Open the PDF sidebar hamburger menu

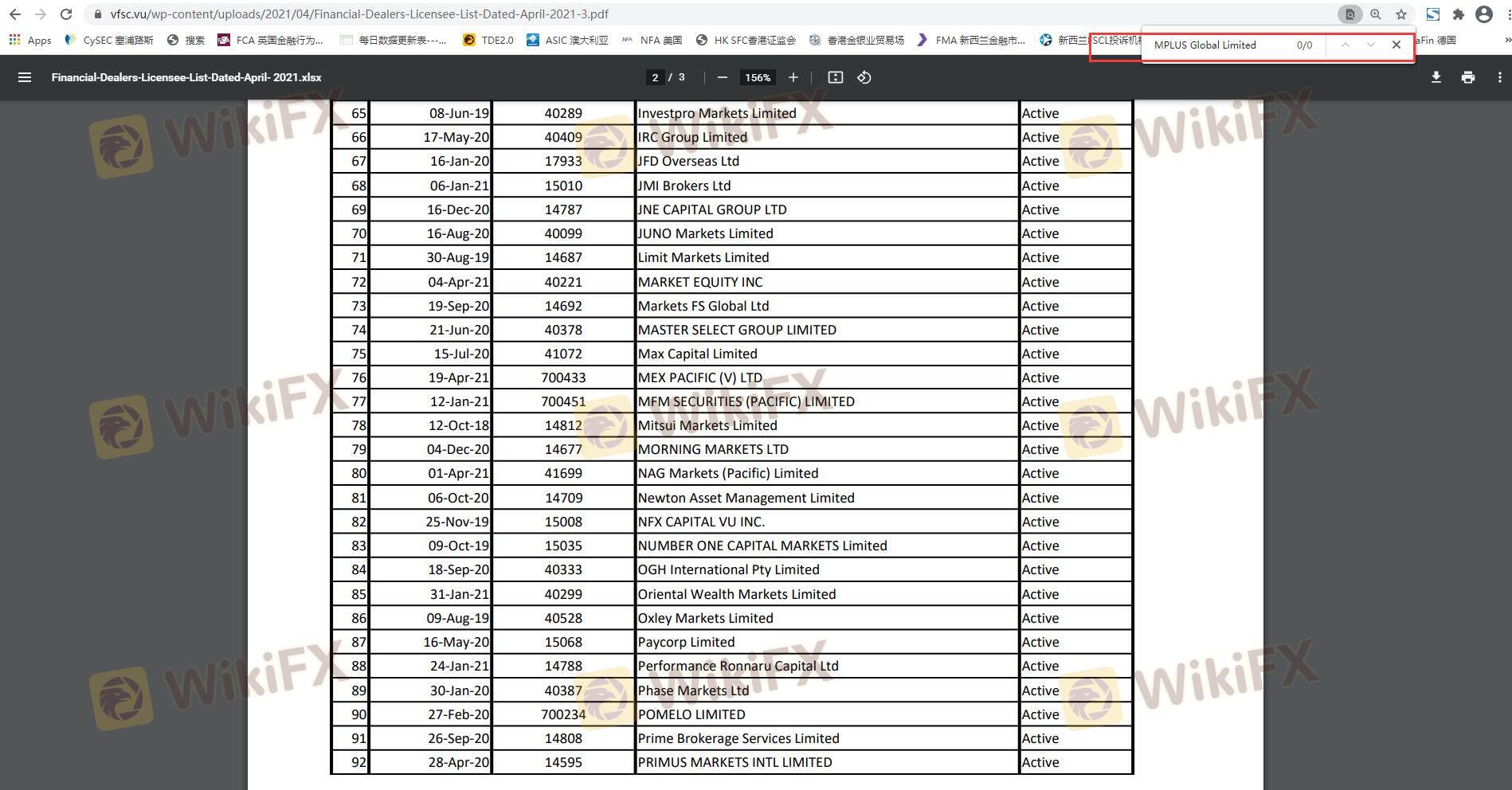point(25,77)
